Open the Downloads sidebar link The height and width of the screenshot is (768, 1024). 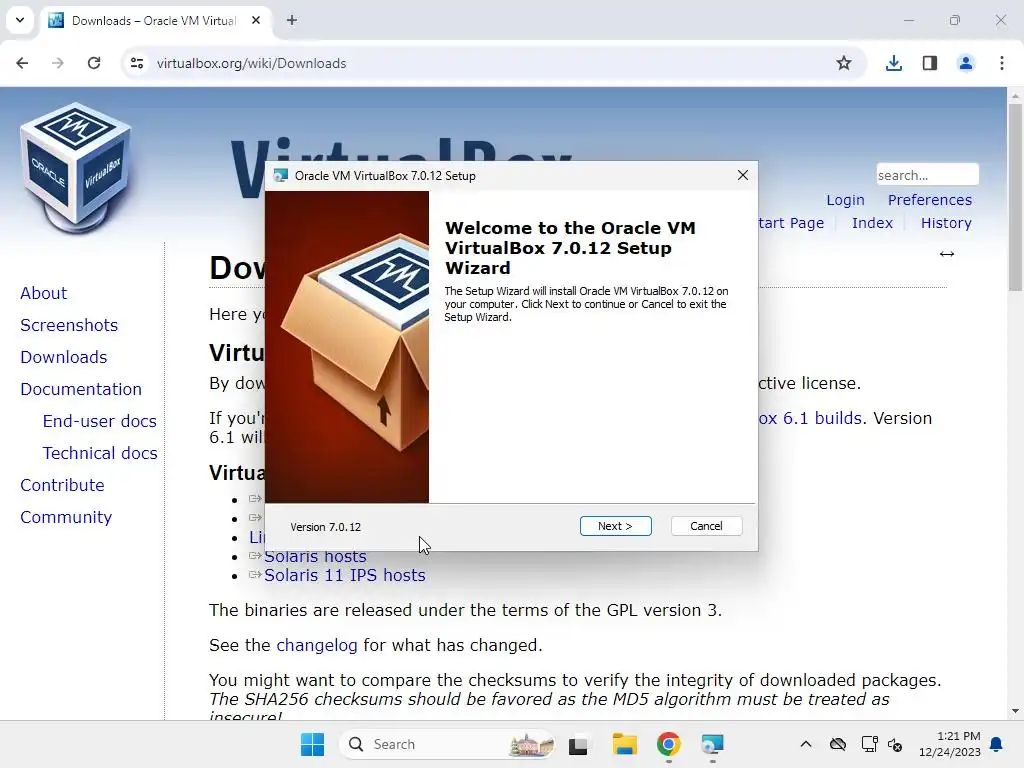coord(64,357)
